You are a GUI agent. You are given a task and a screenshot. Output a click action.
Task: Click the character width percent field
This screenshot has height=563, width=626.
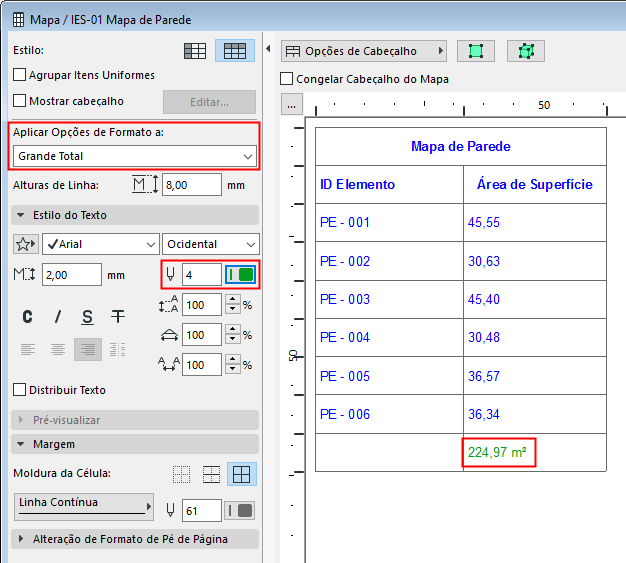point(202,335)
